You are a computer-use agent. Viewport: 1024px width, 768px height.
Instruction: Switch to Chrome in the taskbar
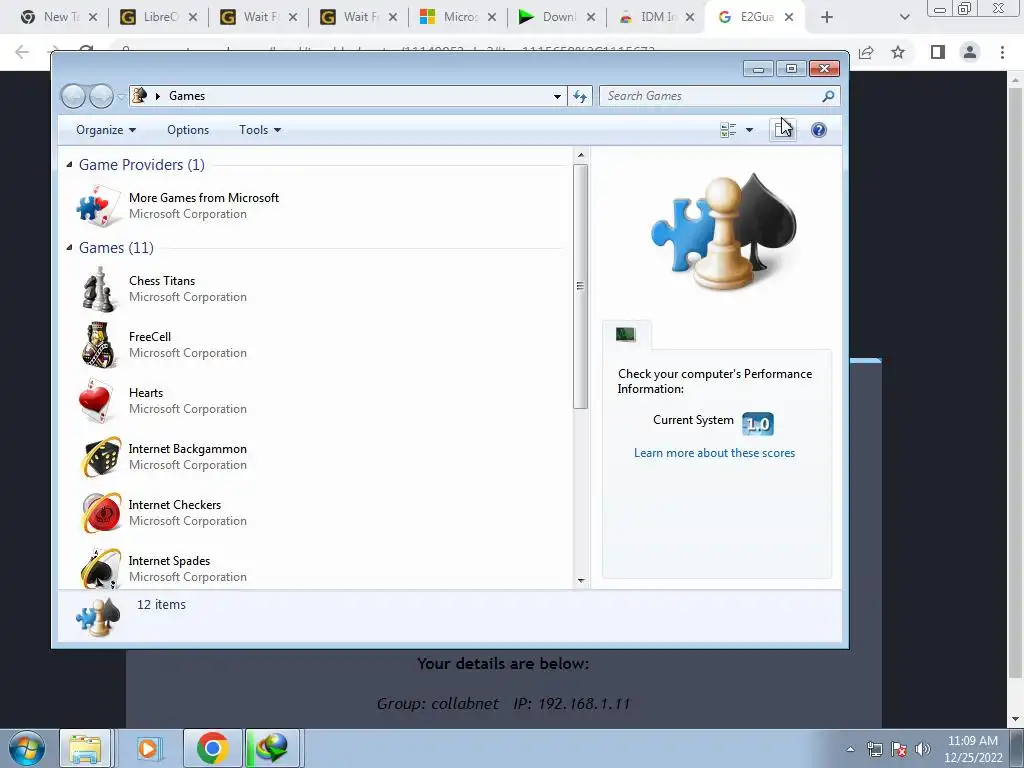(212, 748)
